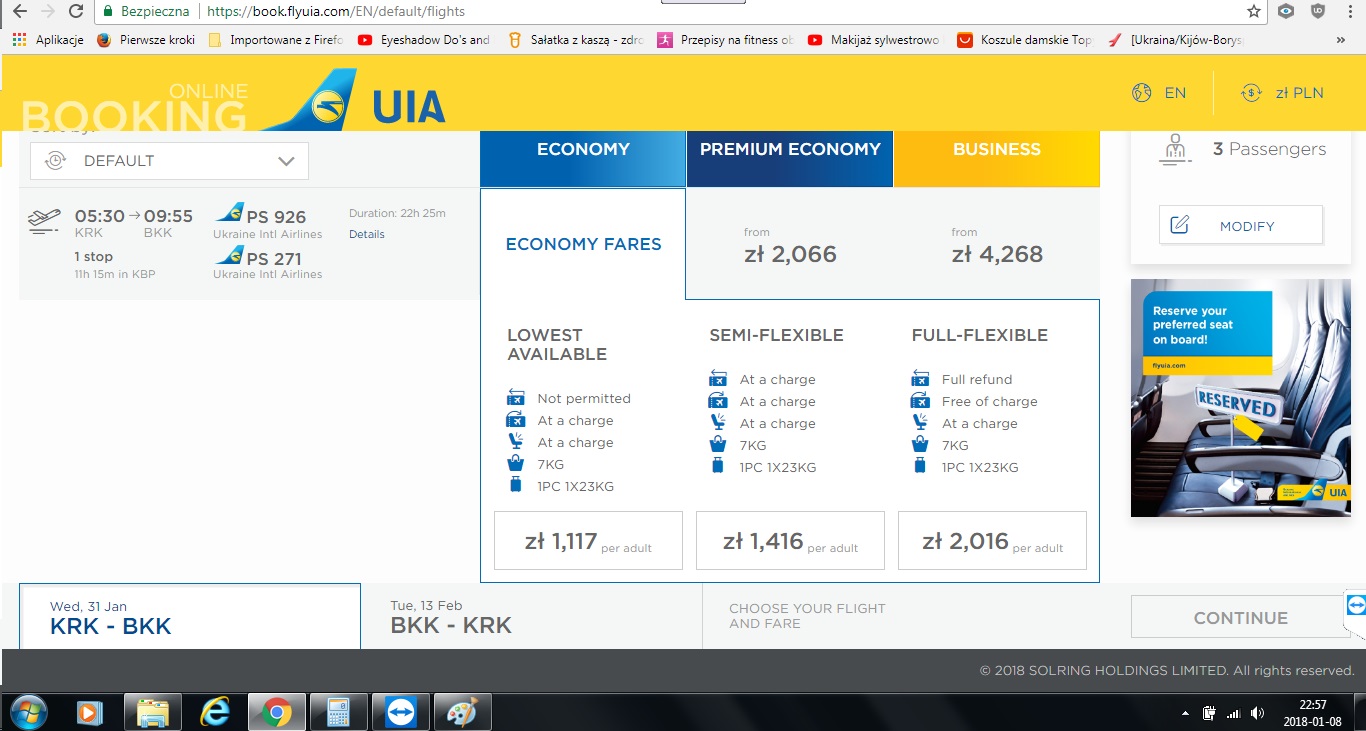The width and height of the screenshot is (1366, 731).
Task: Reload the page with the refresh icon
Action: pos(76,11)
